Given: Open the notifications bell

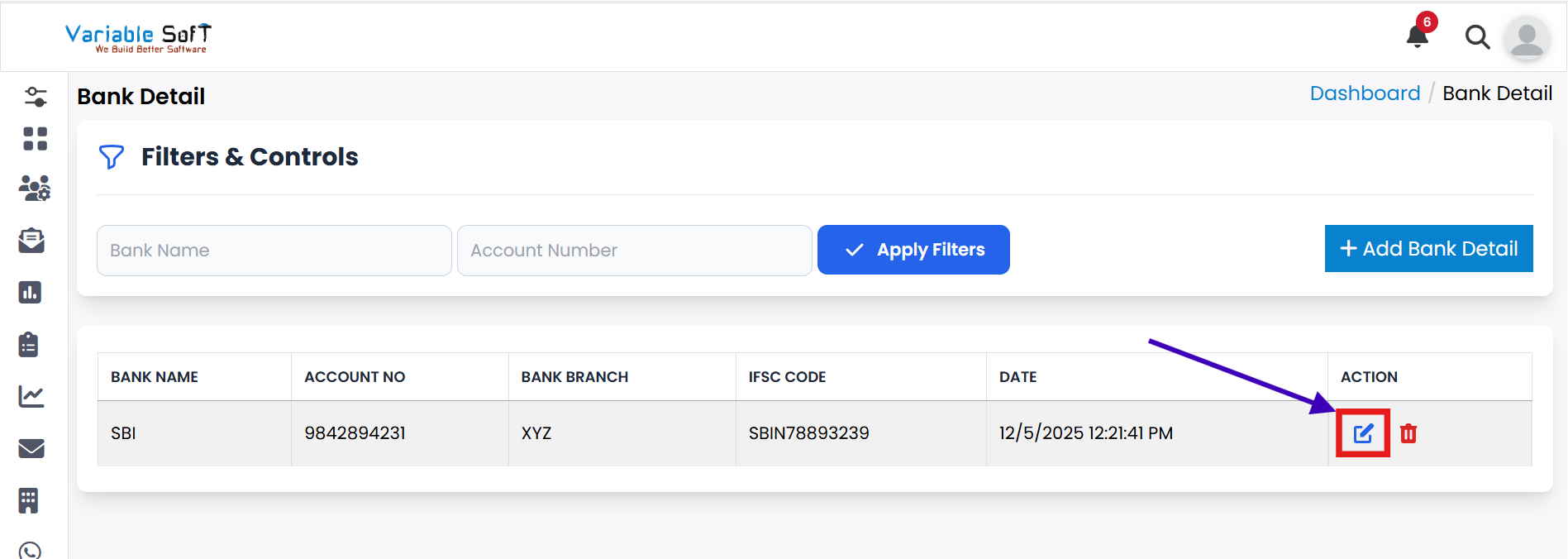Looking at the screenshot, I should (x=1418, y=36).
